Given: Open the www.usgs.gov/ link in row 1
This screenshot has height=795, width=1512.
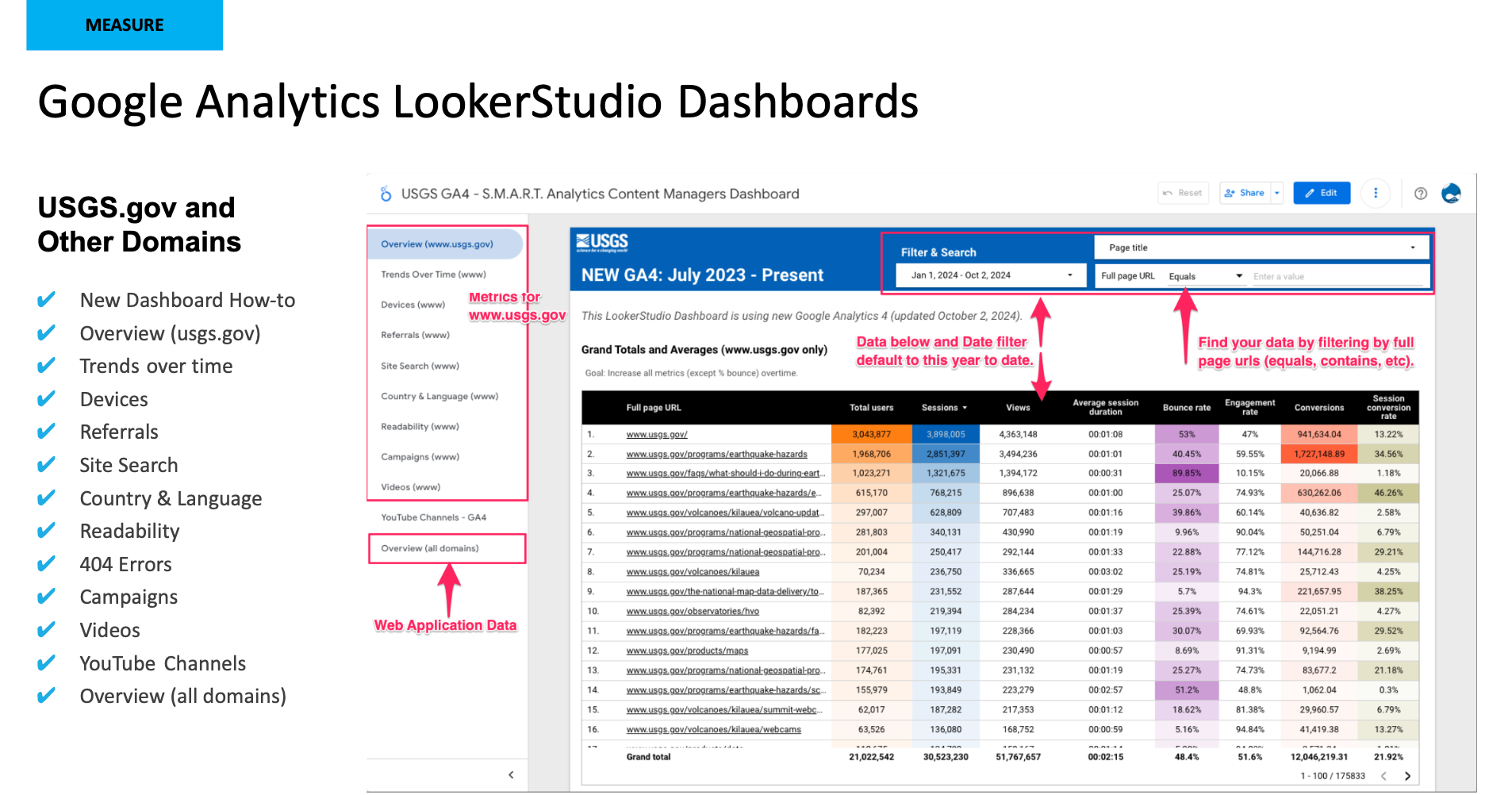Looking at the screenshot, I should point(656,435).
